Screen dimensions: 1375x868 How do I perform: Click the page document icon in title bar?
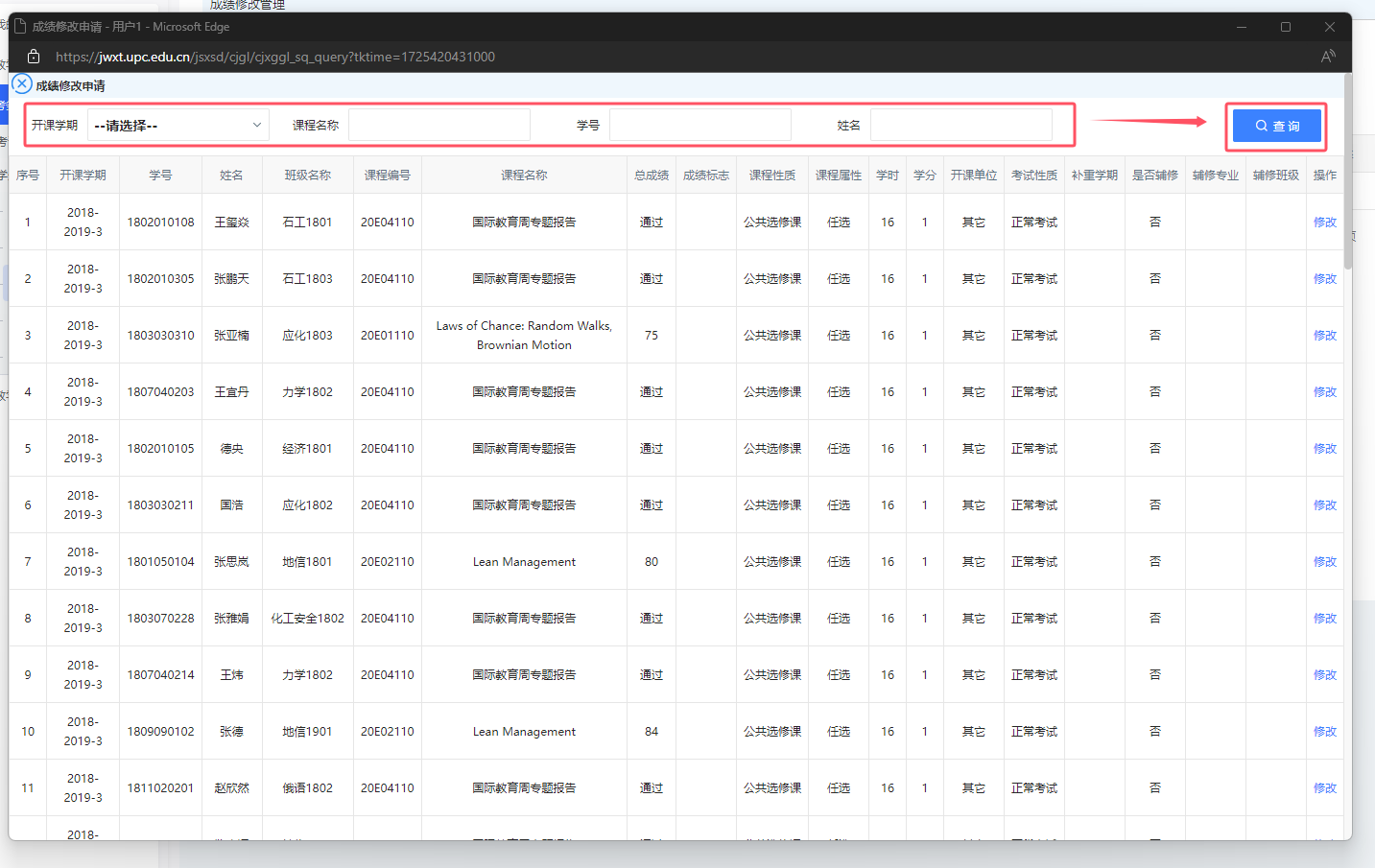coord(19,27)
